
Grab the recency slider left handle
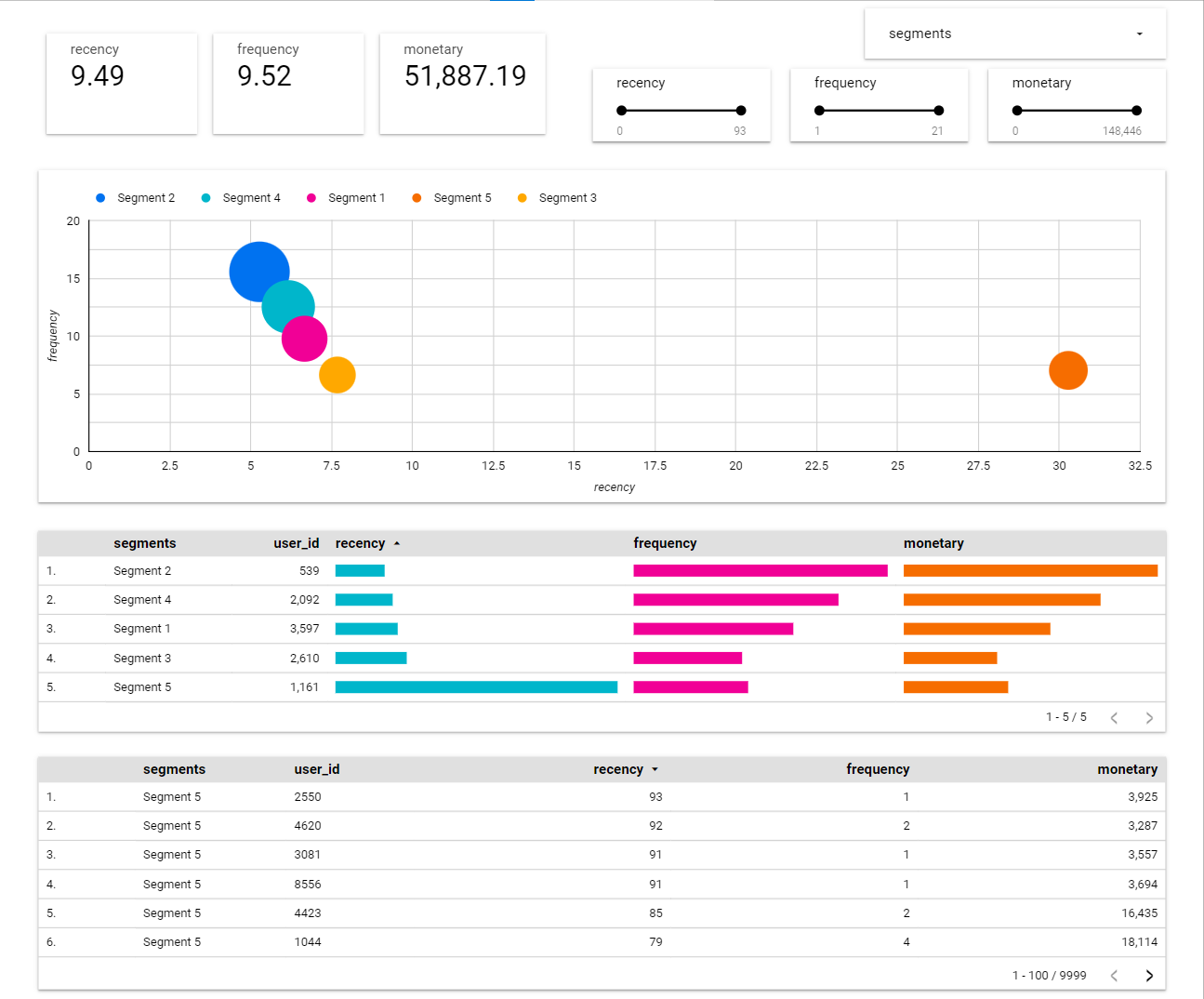tap(621, 111)
